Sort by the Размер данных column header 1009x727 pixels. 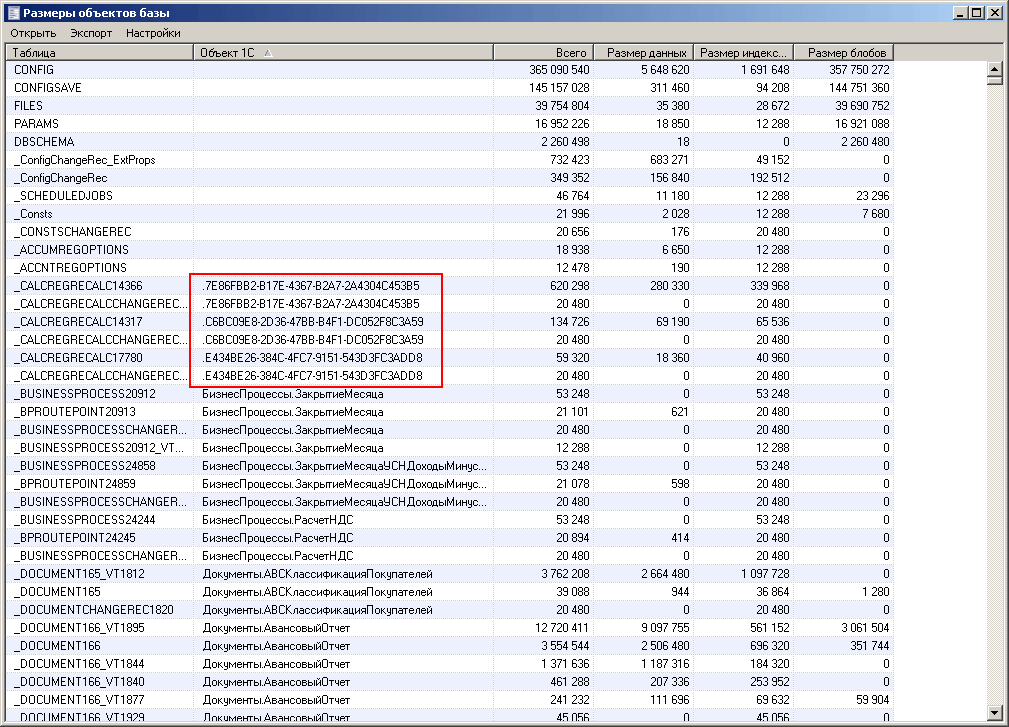(643, 53)
